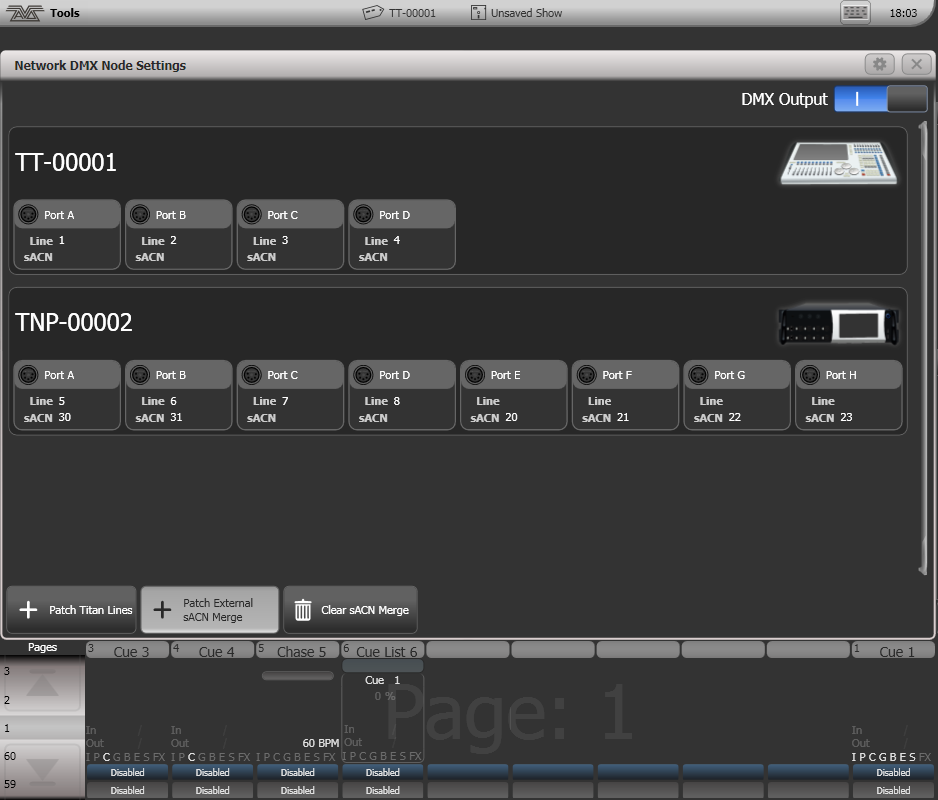This screenshot has width=938, height=800.
Task: Click the gear icon in Network DMX Node Settings
Action: click(879, 63)
